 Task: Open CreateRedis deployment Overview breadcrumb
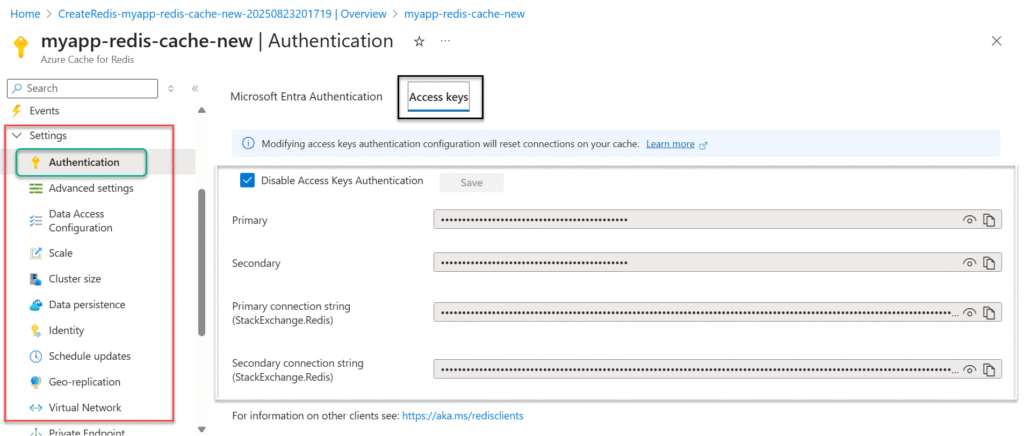point(222,13)
